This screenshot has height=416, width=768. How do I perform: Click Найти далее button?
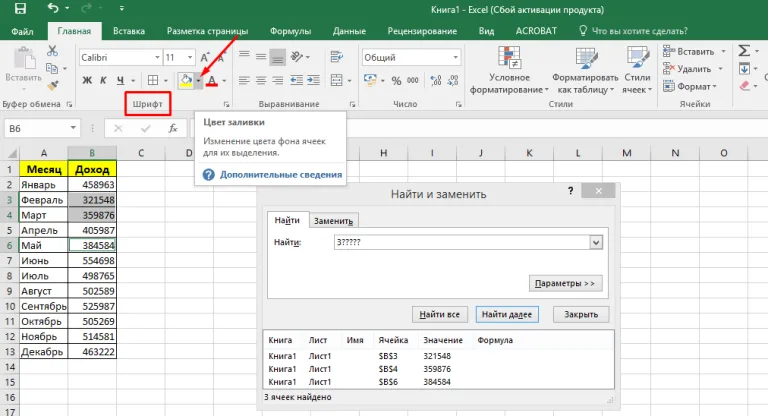pyautogui.click(x=507, y=314)
